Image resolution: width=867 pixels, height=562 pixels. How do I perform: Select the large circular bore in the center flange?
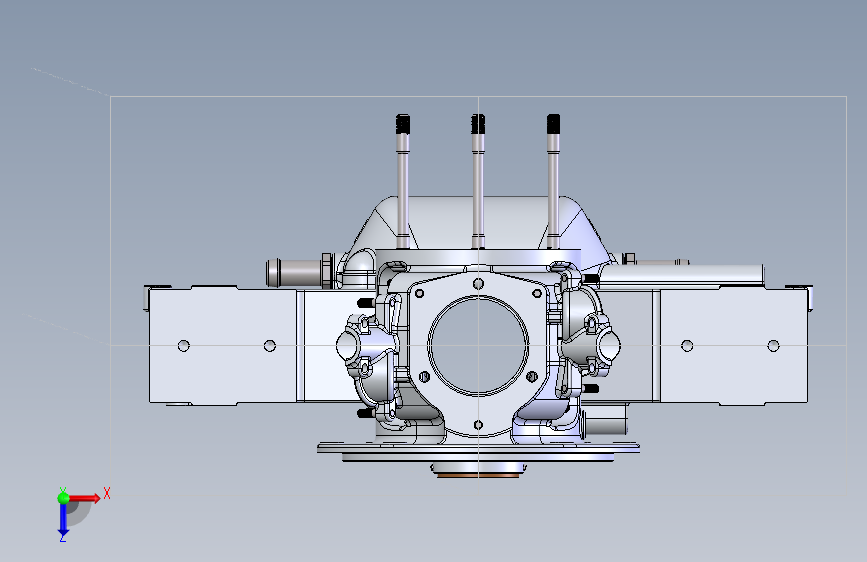point(478,345)
